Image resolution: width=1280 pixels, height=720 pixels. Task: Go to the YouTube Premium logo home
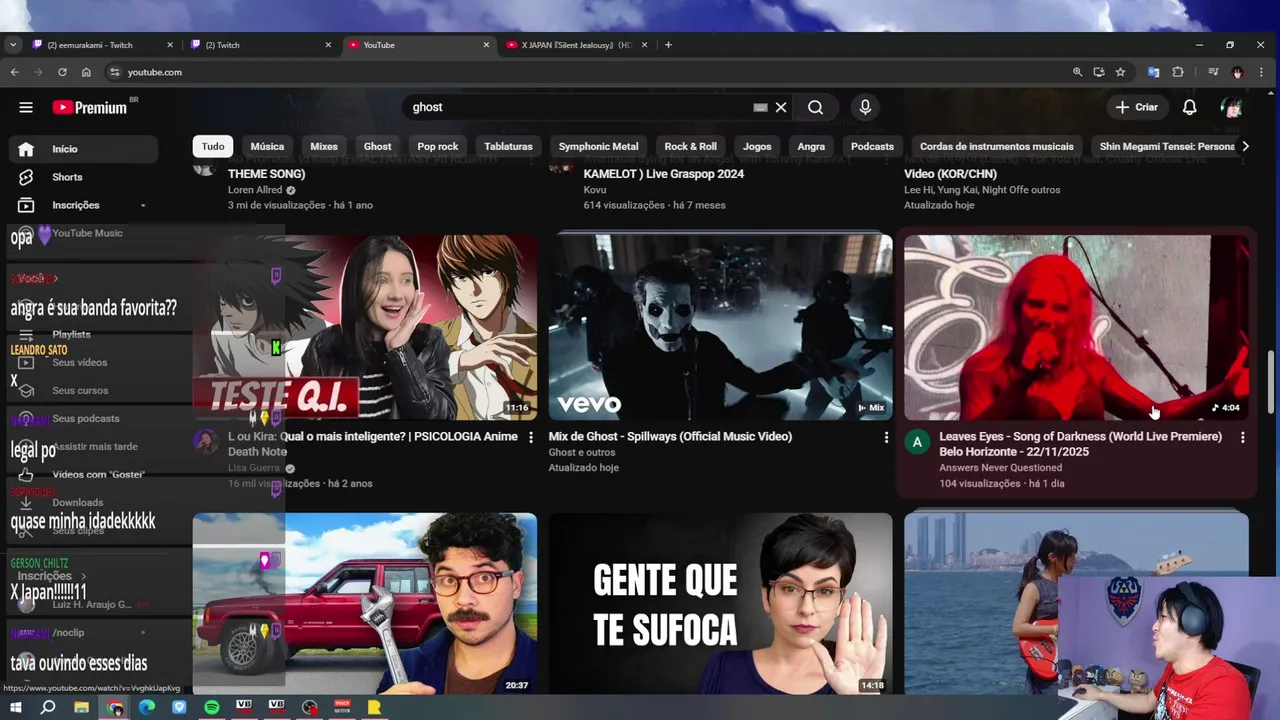(89, 107)
